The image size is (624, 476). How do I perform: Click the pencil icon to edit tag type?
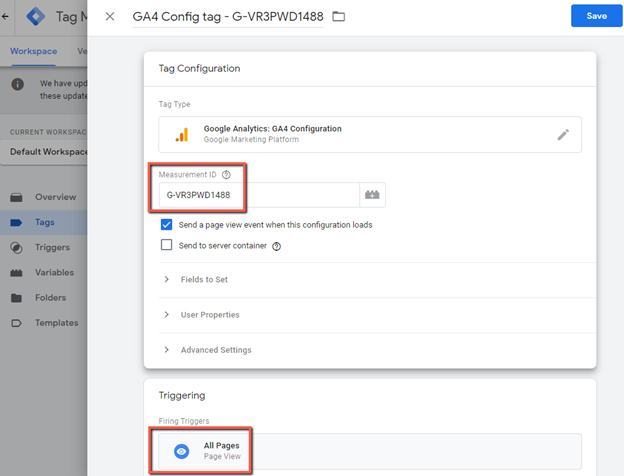coord(563,135)
